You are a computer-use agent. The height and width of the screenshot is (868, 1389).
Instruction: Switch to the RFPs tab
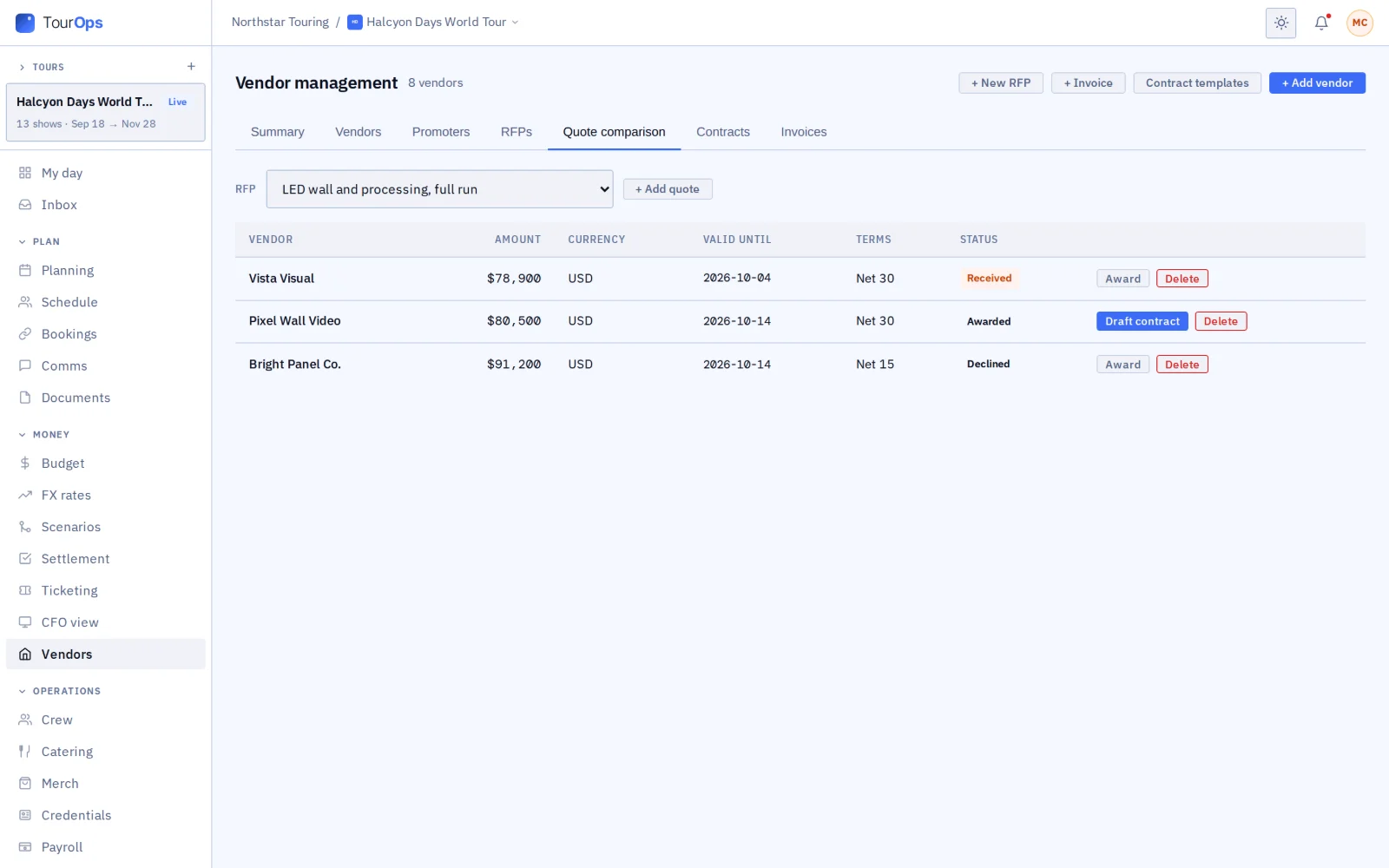516,132
